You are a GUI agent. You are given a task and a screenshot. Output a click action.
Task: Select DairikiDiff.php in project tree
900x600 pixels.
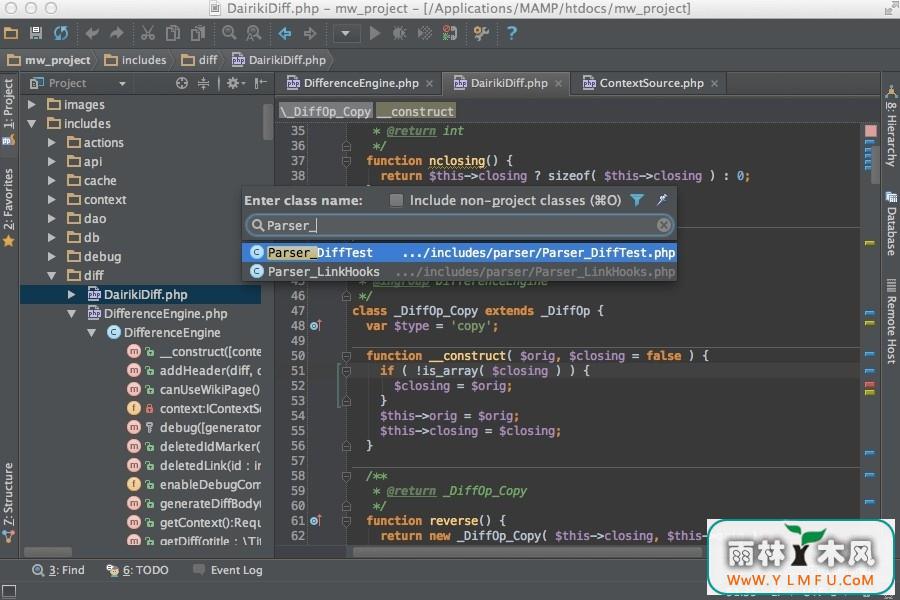141,295
